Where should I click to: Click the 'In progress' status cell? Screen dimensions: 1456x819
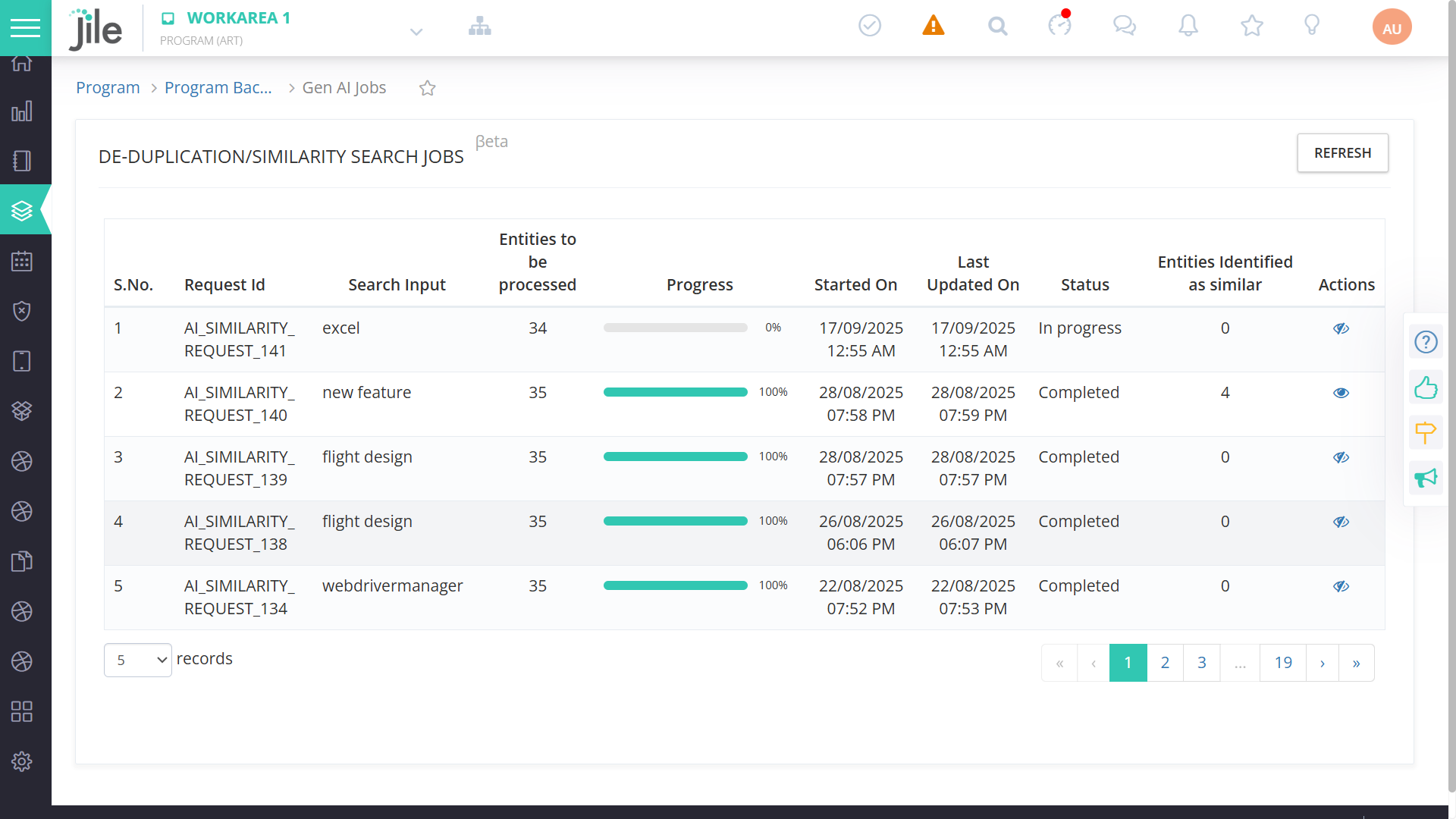[1080, 328]
